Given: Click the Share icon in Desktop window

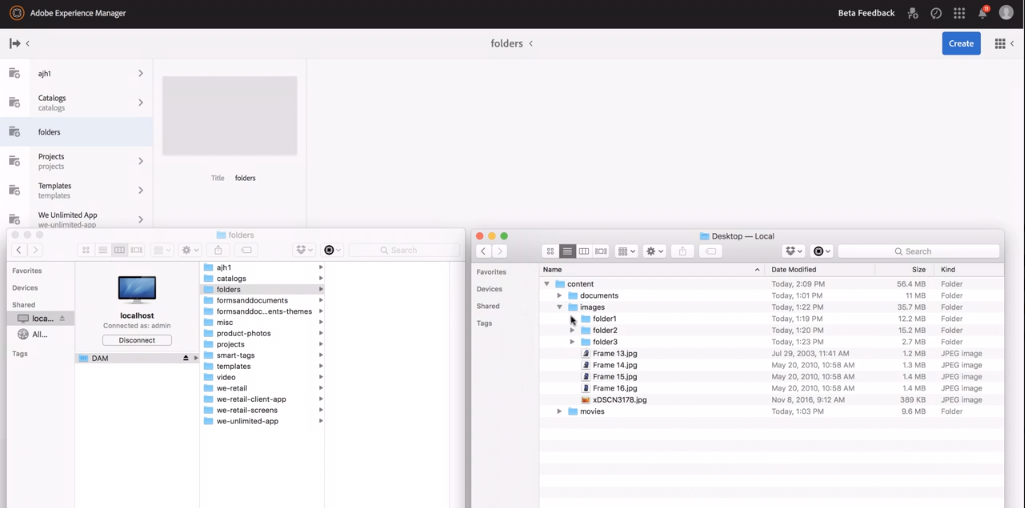Looking at the screenshot, I should pyautogui.click(x=682, y=251).
